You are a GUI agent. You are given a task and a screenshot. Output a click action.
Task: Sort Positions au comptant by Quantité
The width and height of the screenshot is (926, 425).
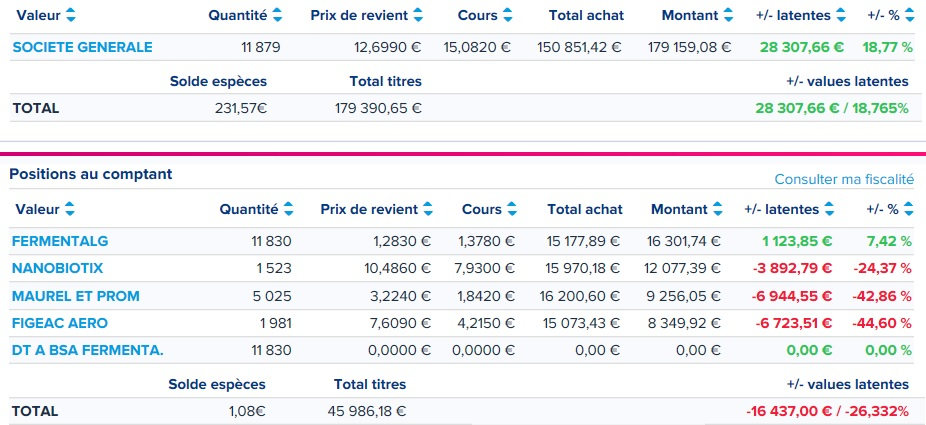[288, 209]
